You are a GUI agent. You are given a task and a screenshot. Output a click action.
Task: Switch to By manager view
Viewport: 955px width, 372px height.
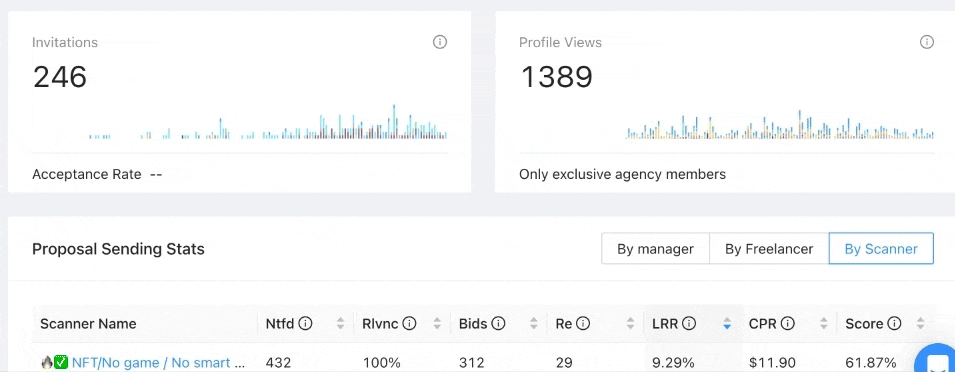coord(655,248)
